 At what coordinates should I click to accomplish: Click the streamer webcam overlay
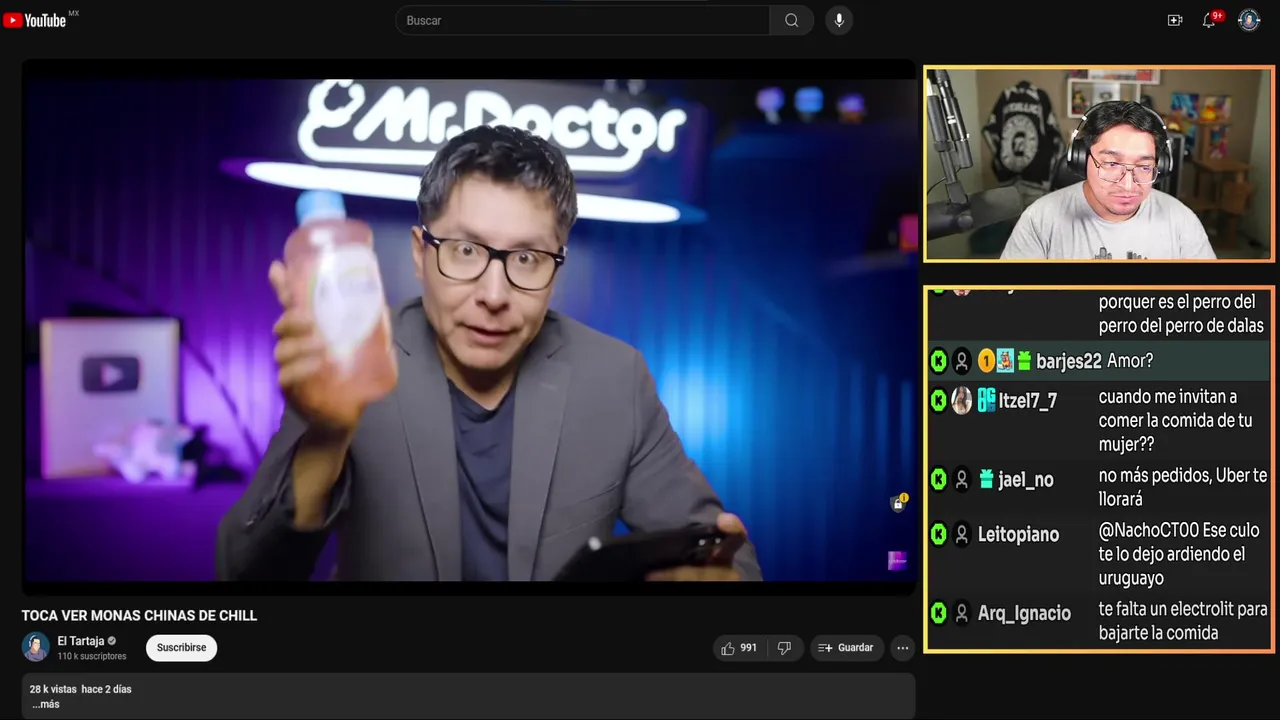click(1098, 164)
